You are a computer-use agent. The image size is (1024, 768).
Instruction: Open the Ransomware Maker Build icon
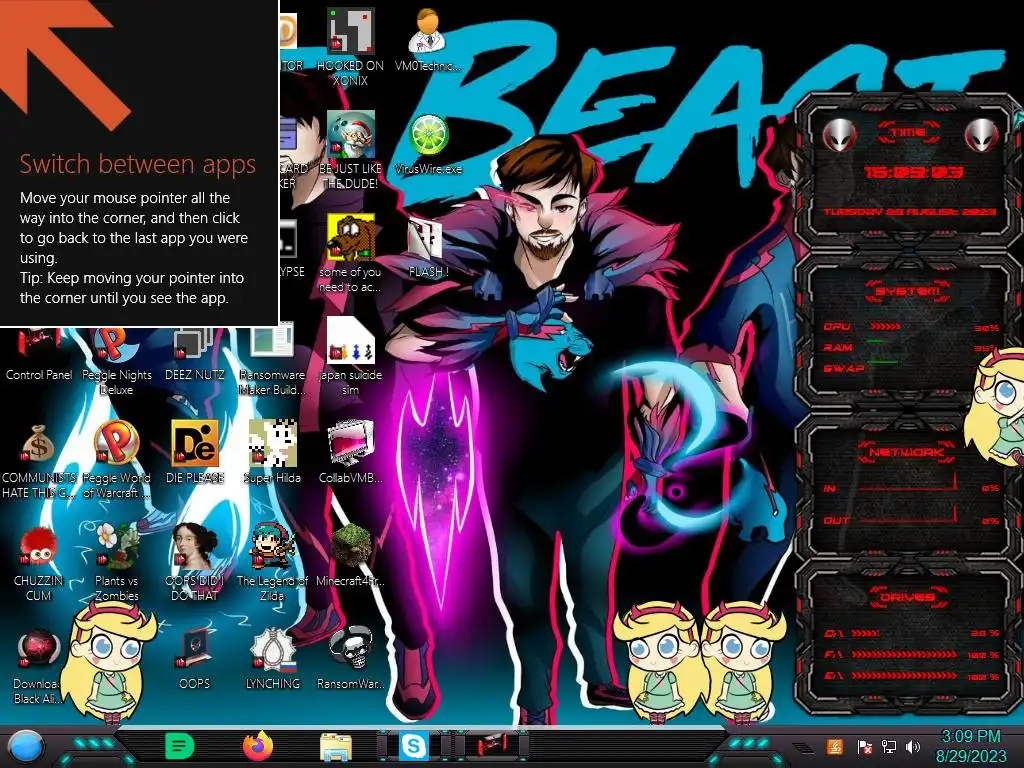coord(272,357)
